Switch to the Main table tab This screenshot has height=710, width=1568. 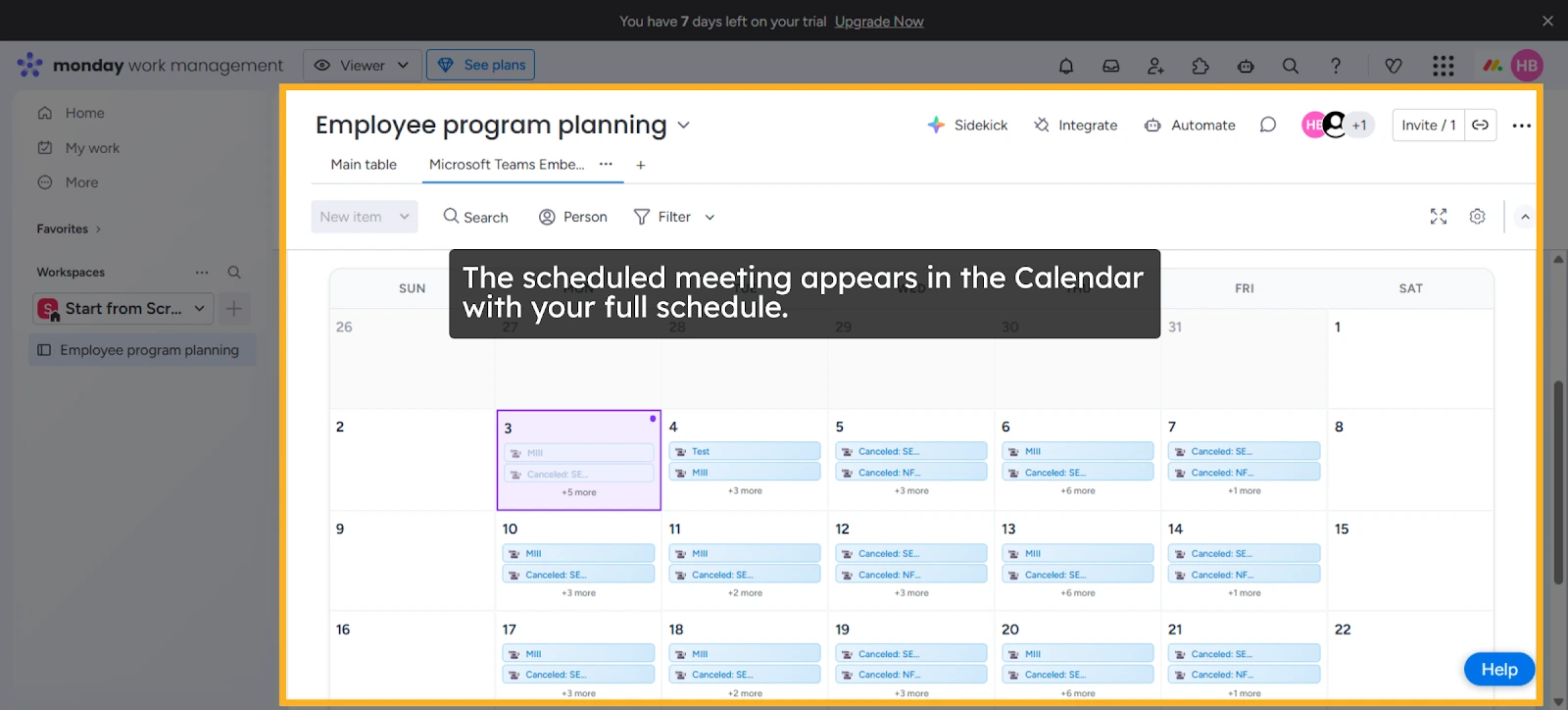pos(363,164)
